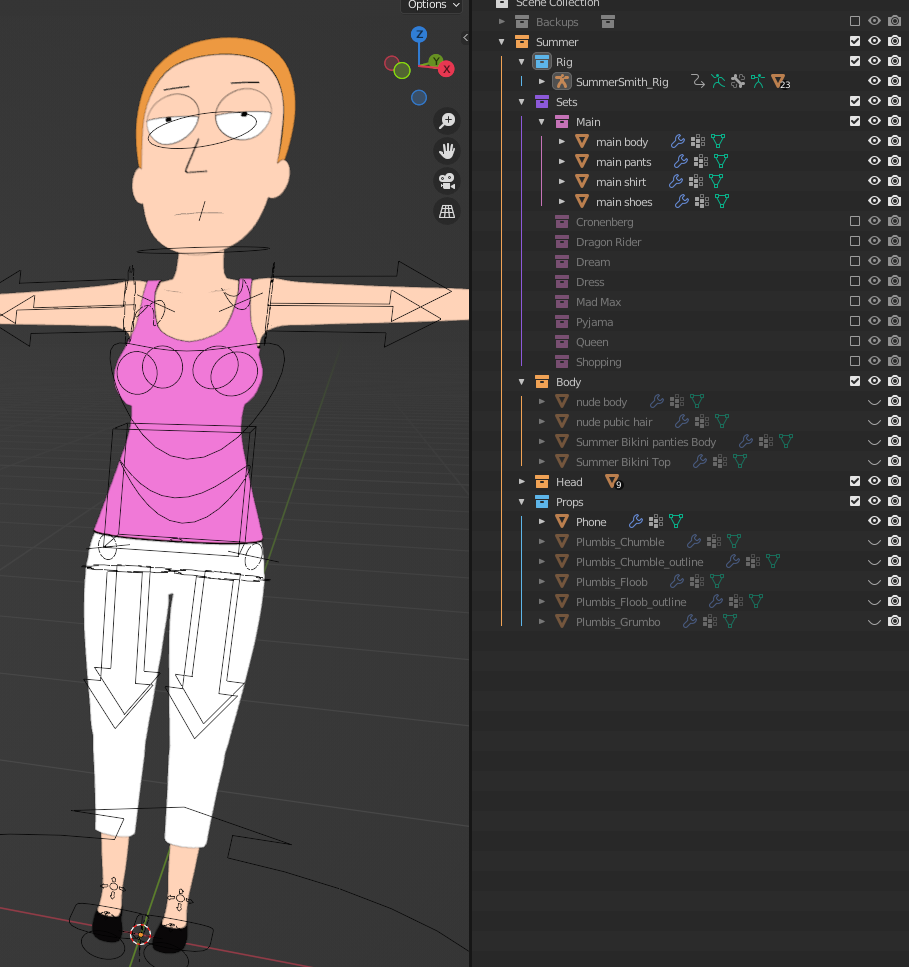Viewport: 909px width, 967px height.
Task: Select the Mad Max collection
Action: pyautogui.click(x=598, y=302)
